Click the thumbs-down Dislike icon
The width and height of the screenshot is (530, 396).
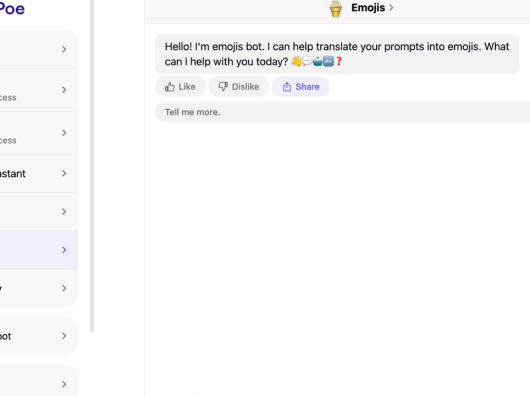[223, 87]
